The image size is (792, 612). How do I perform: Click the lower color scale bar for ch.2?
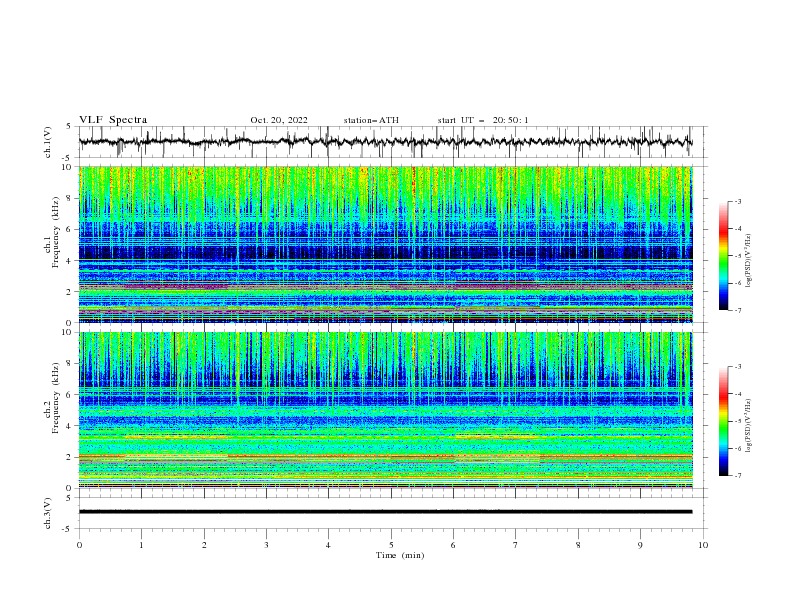723,421
